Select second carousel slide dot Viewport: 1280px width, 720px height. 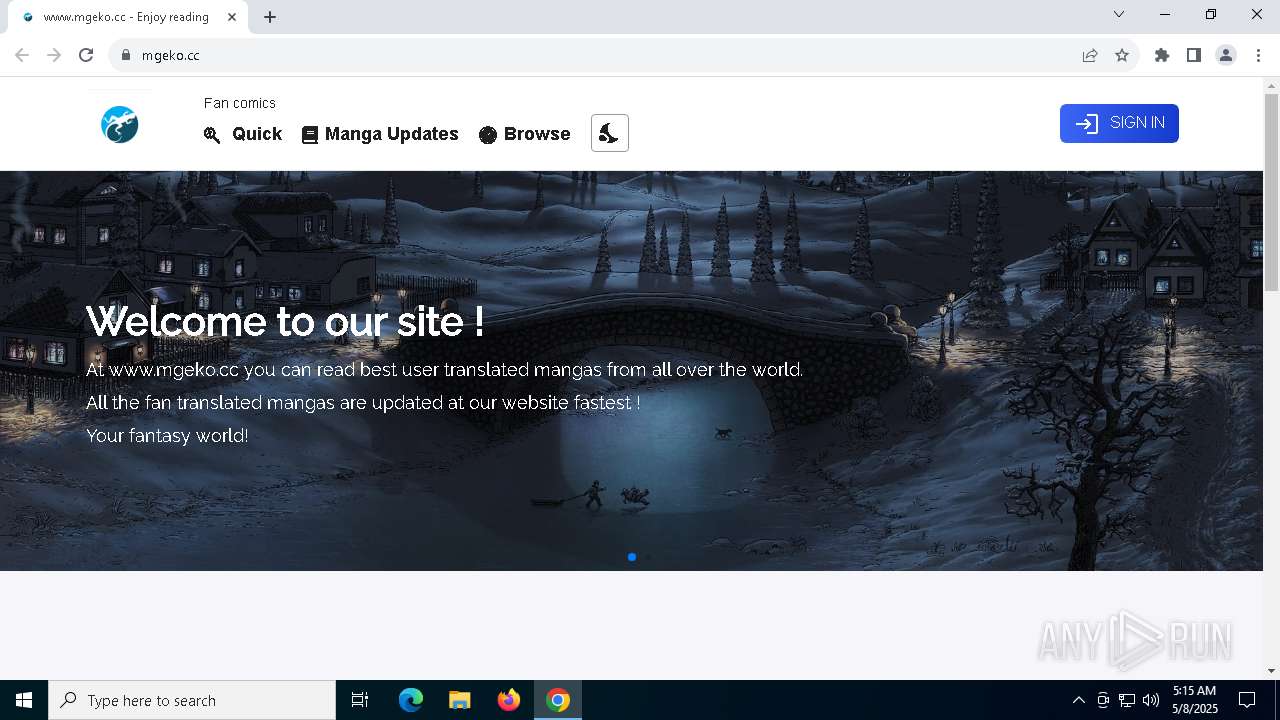tap(648, 557)
